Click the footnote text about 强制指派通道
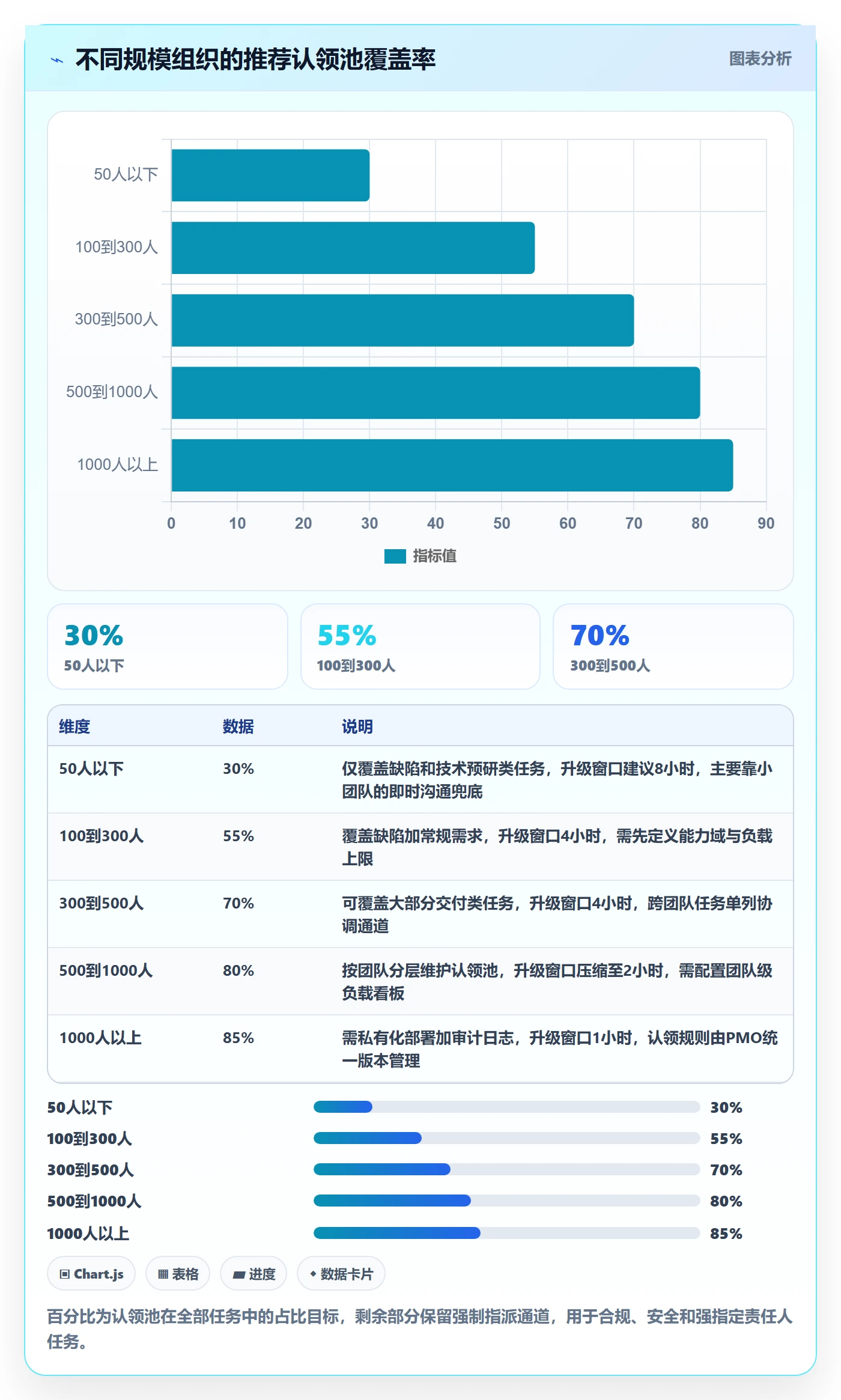 [420, 1328]
